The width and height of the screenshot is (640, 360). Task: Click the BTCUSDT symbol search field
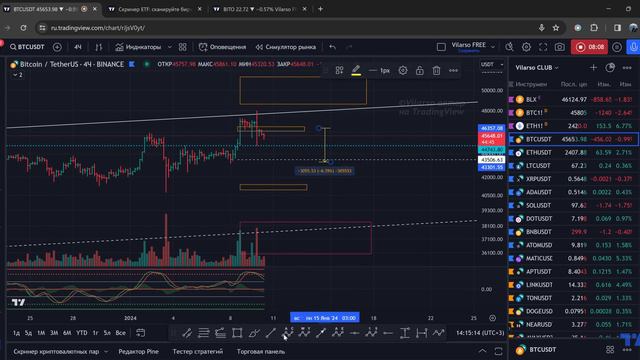(x=27, y=47)
